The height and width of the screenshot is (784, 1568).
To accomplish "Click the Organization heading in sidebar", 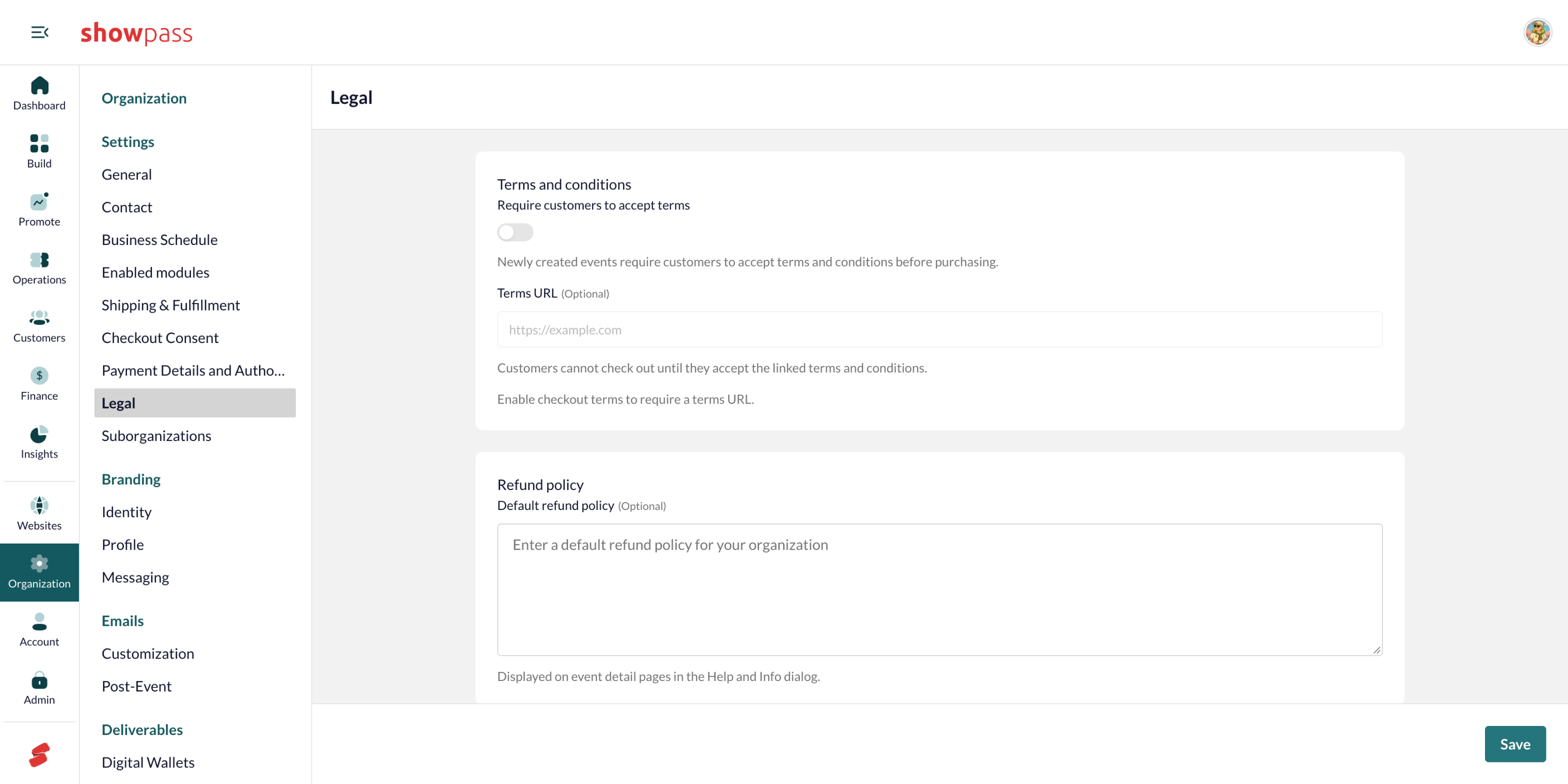I will tap(144, 98).
